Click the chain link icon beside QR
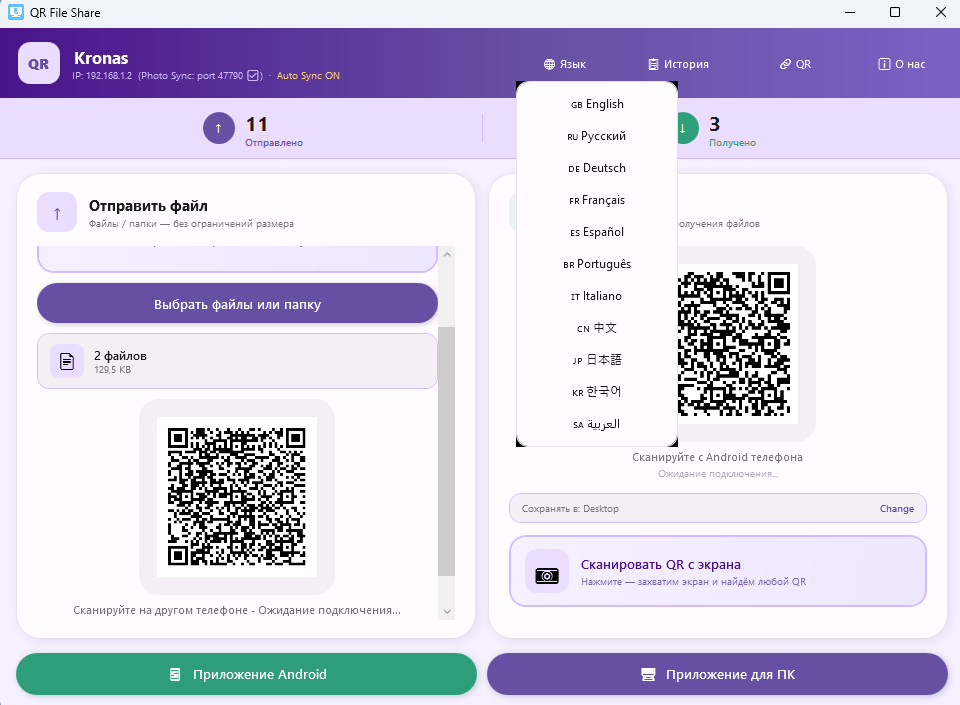 click(x=785, y=64)
